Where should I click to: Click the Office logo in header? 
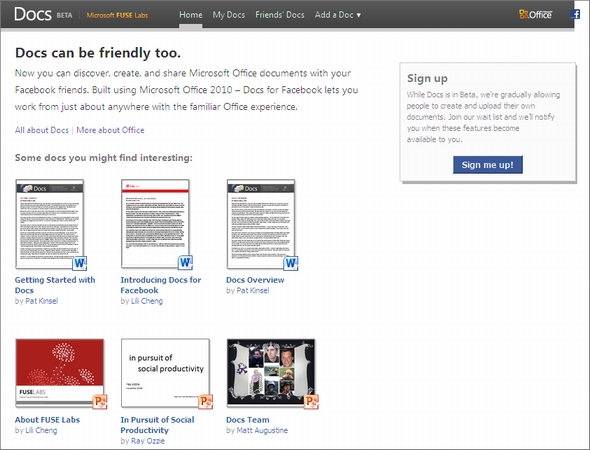[535, 14]
